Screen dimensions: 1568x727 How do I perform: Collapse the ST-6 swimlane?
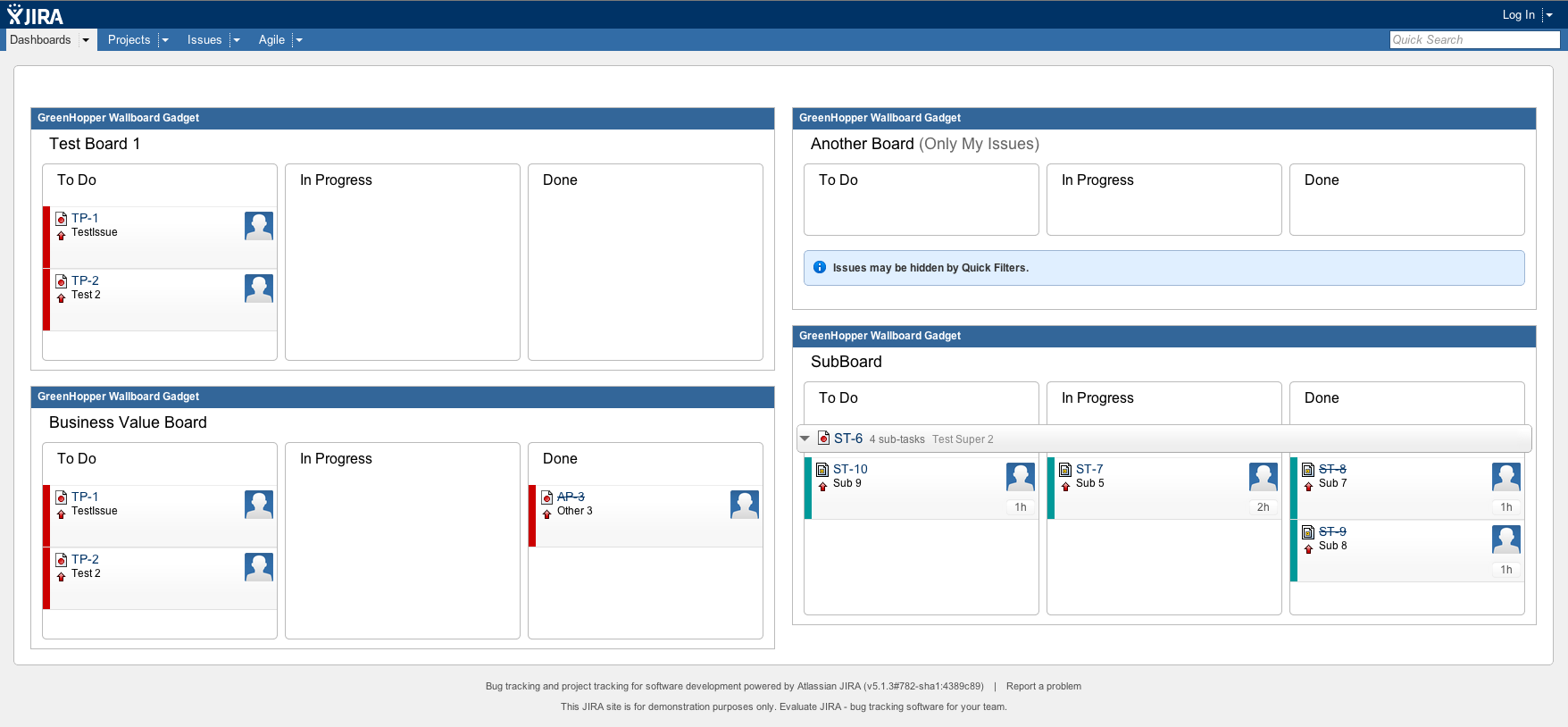point(805,439)
